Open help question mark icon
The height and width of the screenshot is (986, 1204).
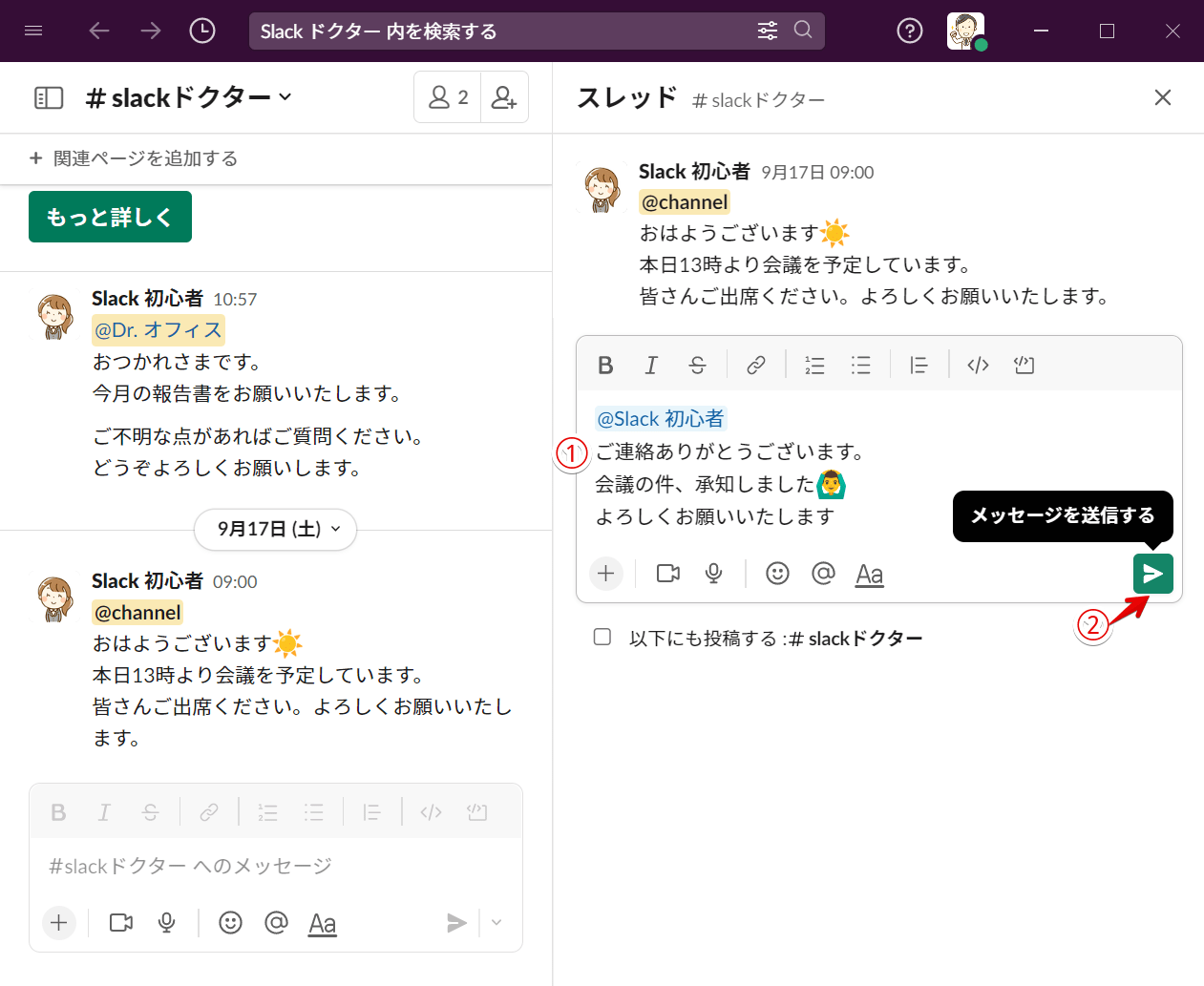point(910,31)
